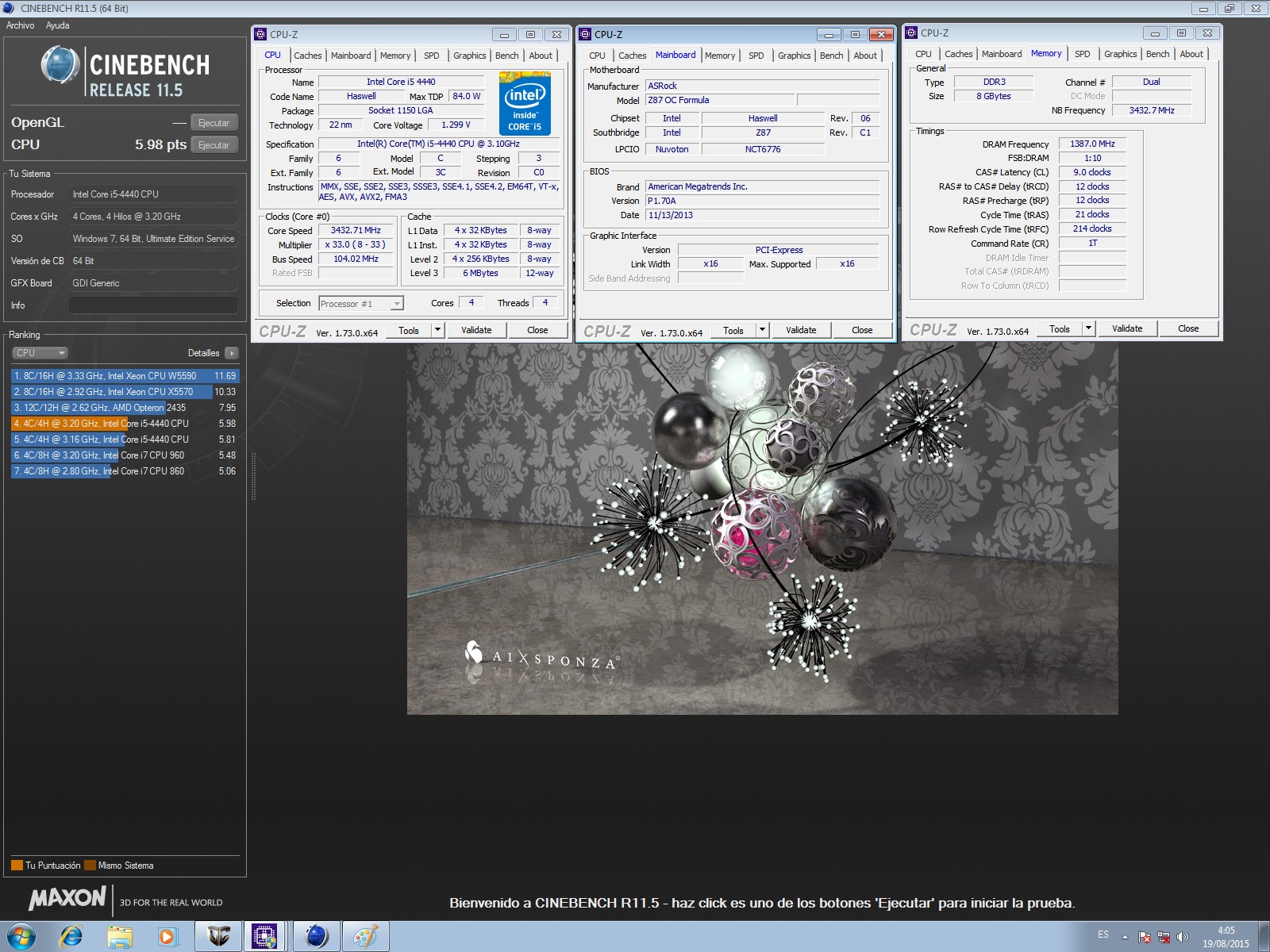
Task: Select ranking row Intel Xeon CPU X5570
Action: pyautogui.click(x=125, y=392)
